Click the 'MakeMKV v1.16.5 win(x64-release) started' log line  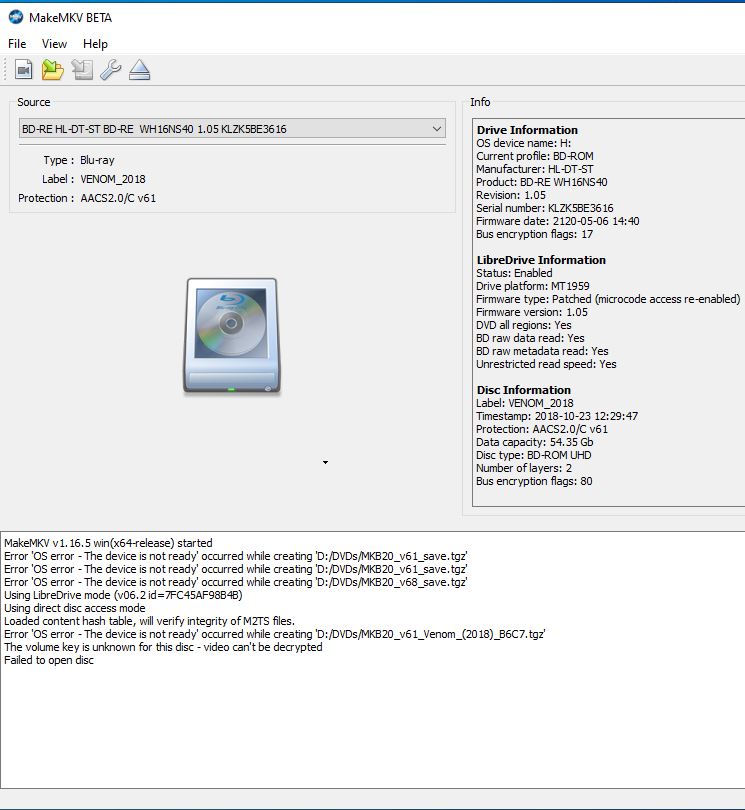[x=108, y=543]
